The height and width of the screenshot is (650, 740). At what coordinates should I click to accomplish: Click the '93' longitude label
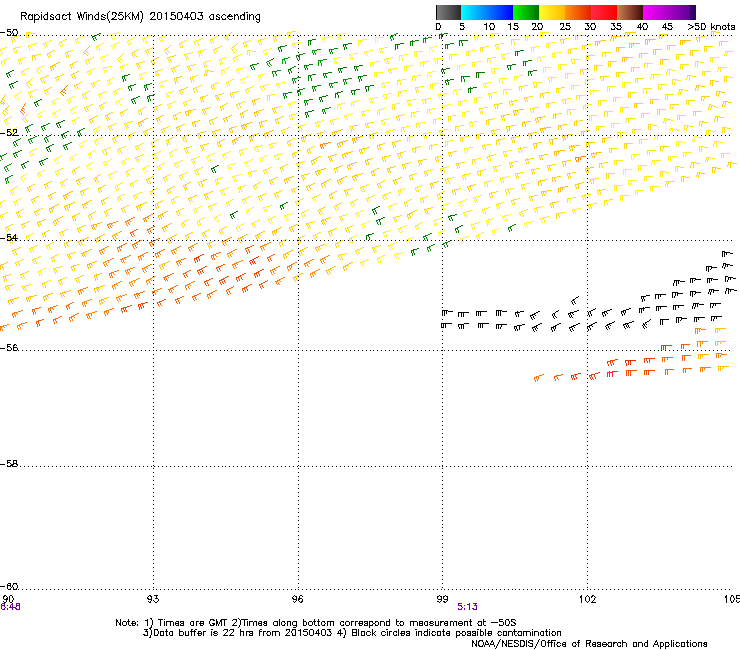tap(153, 599)
